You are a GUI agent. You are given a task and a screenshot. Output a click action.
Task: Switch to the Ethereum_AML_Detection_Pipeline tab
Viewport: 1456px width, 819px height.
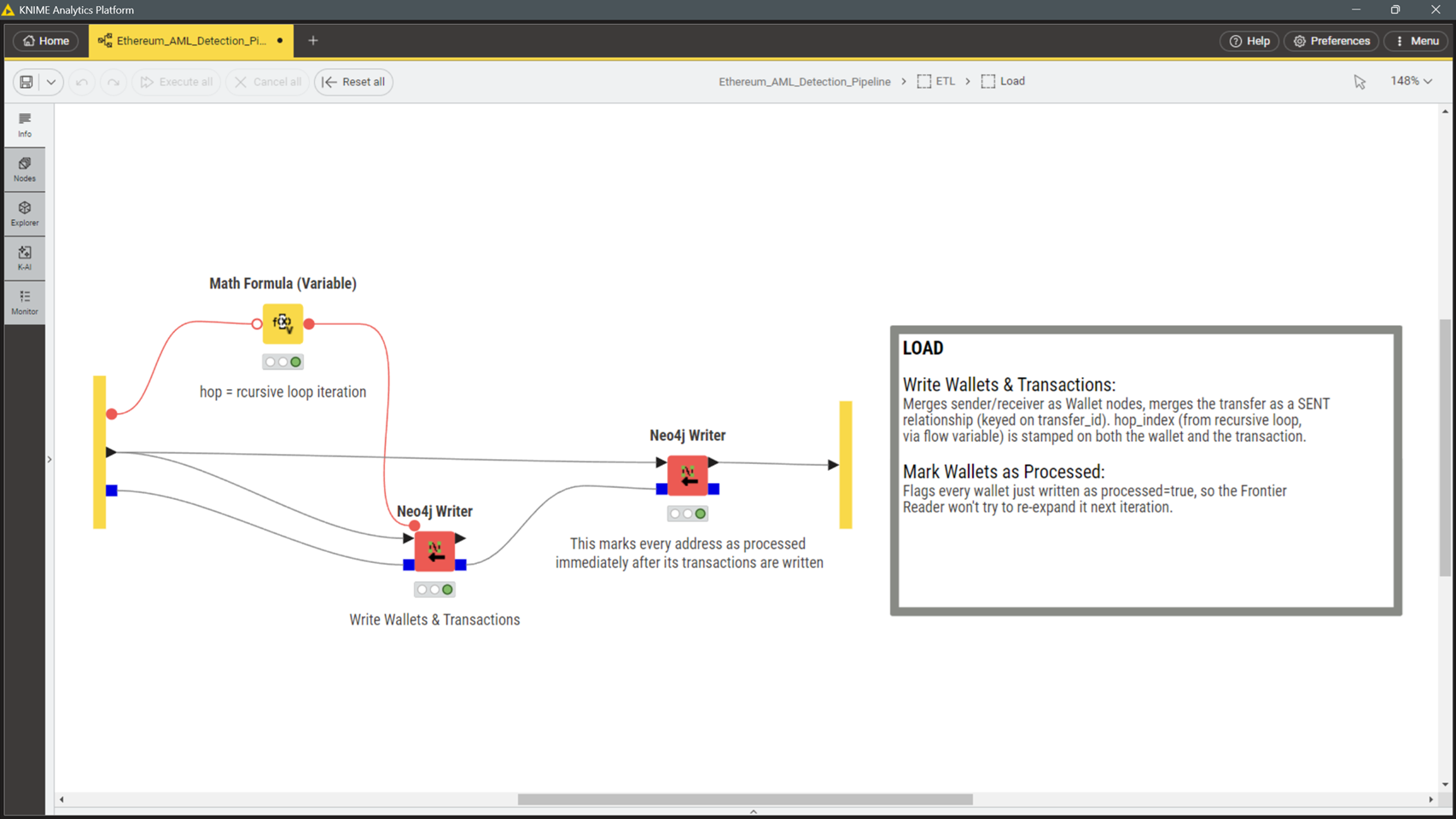click(x=191, y=41)
